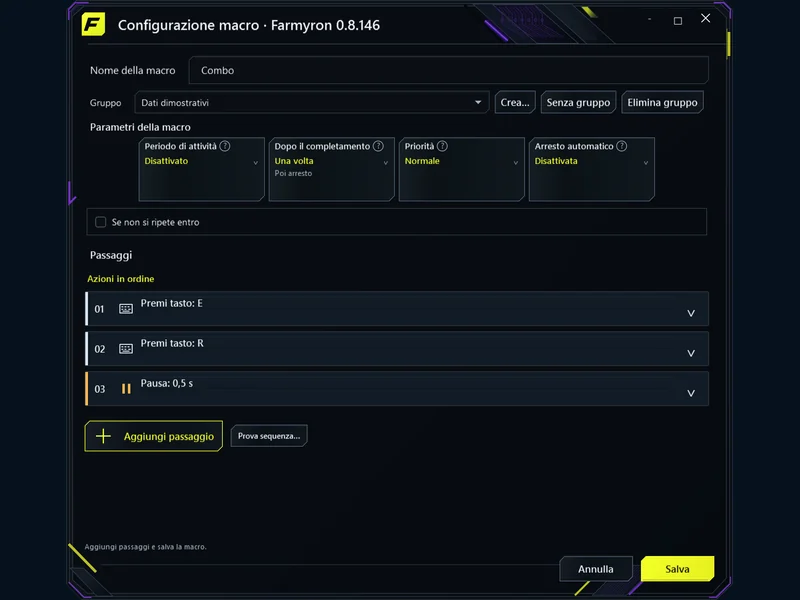800x600 pixels.
Task: Click the Prova sequenza... button
Action: (269, 436)
